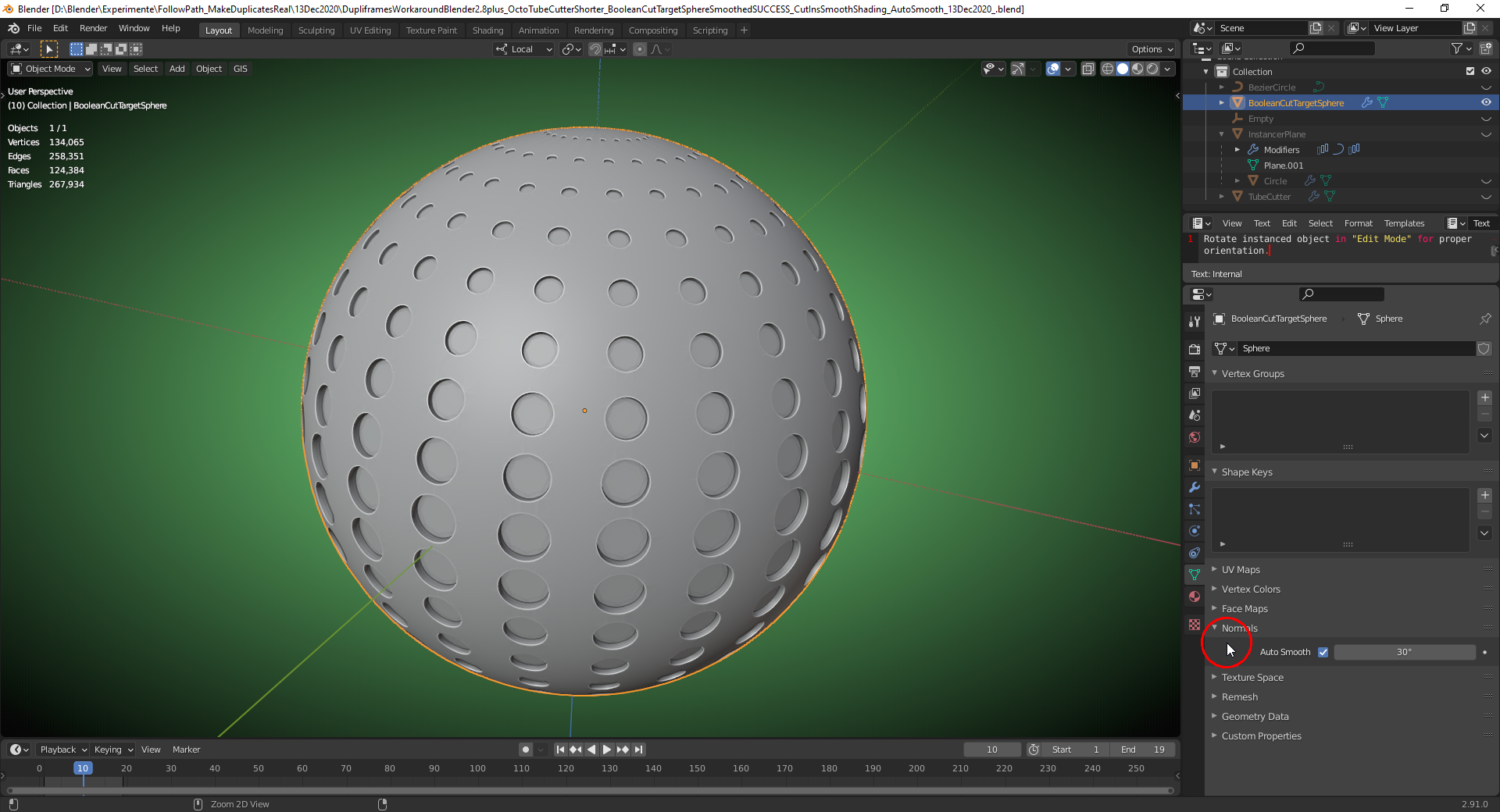Viewport: 1500px width, 812px height.
Task: Open the Render properties tab
Action: coord(1195,349)
